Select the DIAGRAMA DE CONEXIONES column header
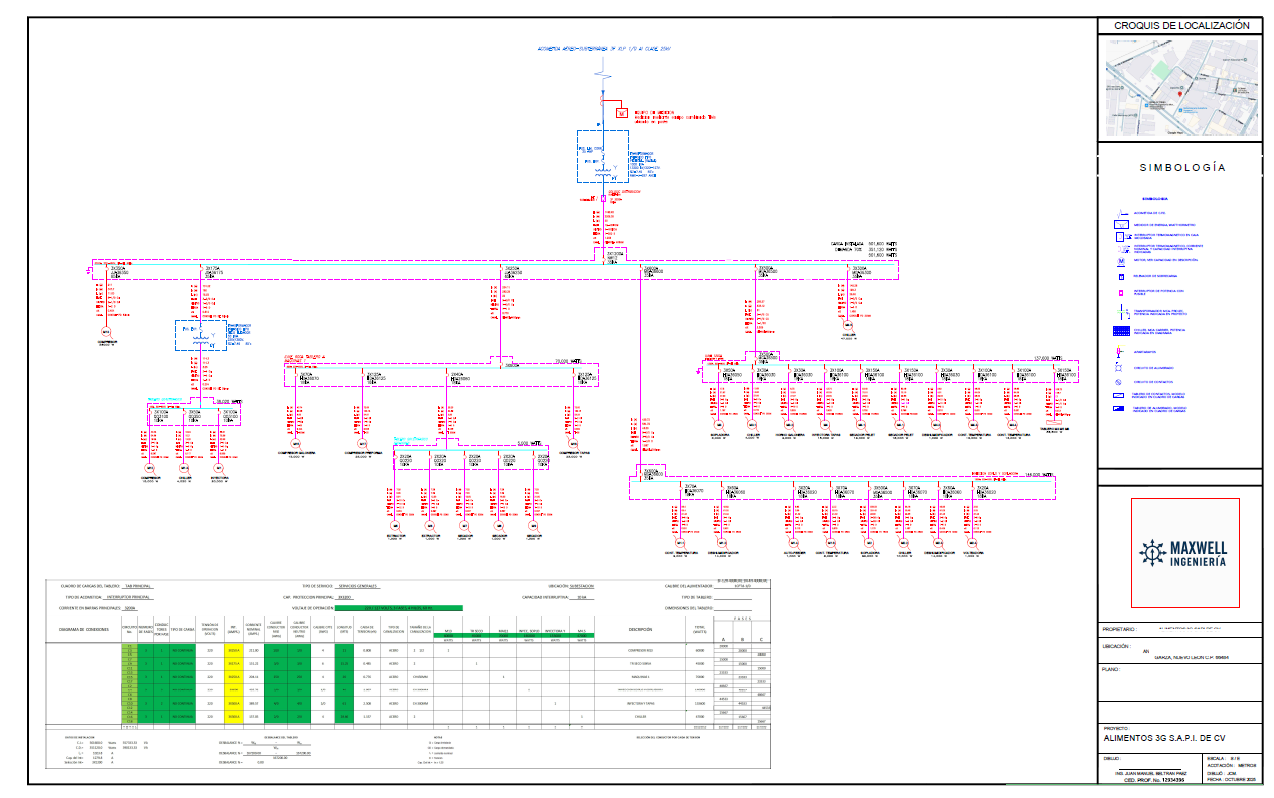The image size is (1274, 798). click(x=83, y=630)
